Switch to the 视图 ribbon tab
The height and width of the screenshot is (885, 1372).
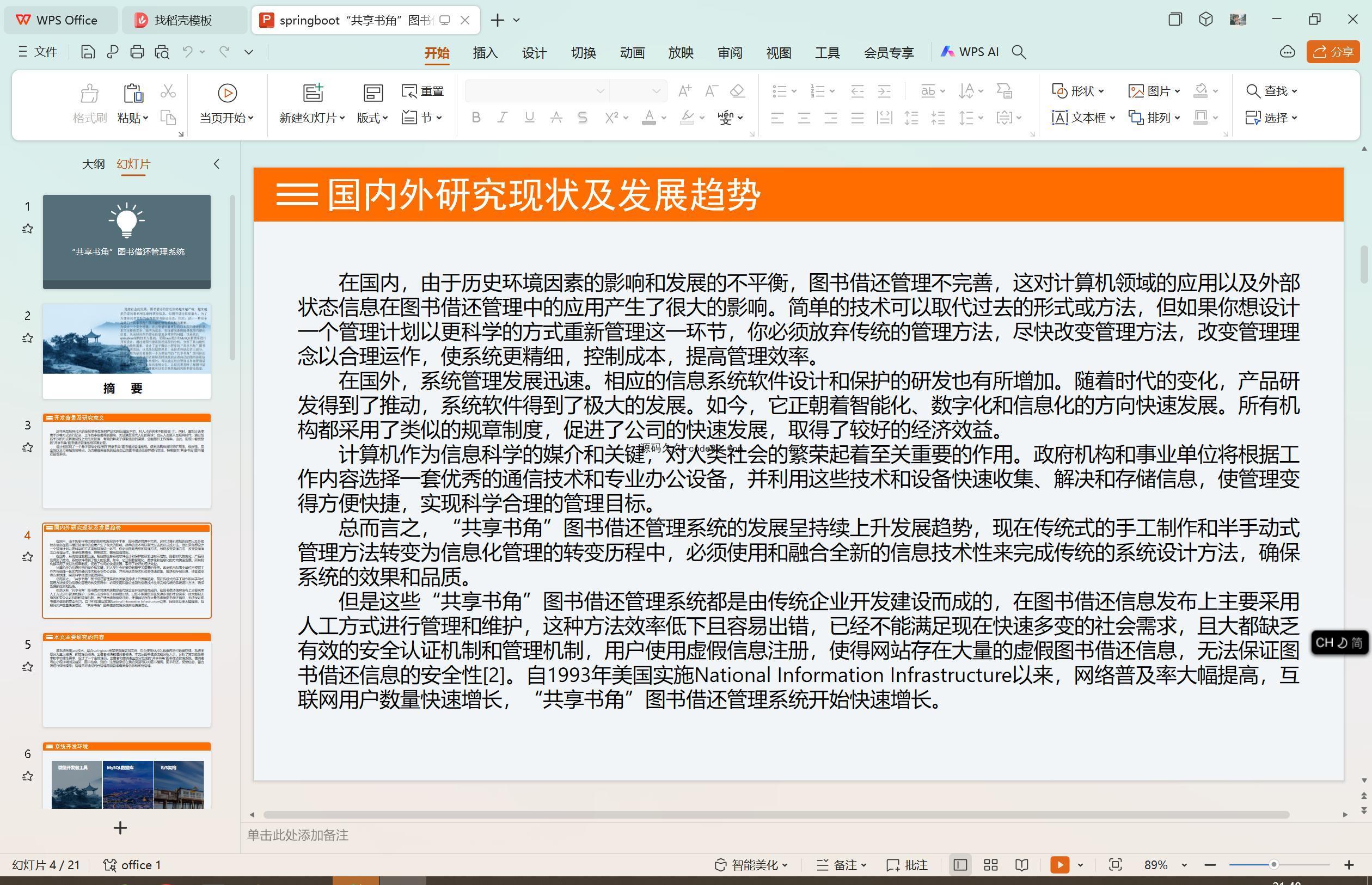click(x=779, y=53)
